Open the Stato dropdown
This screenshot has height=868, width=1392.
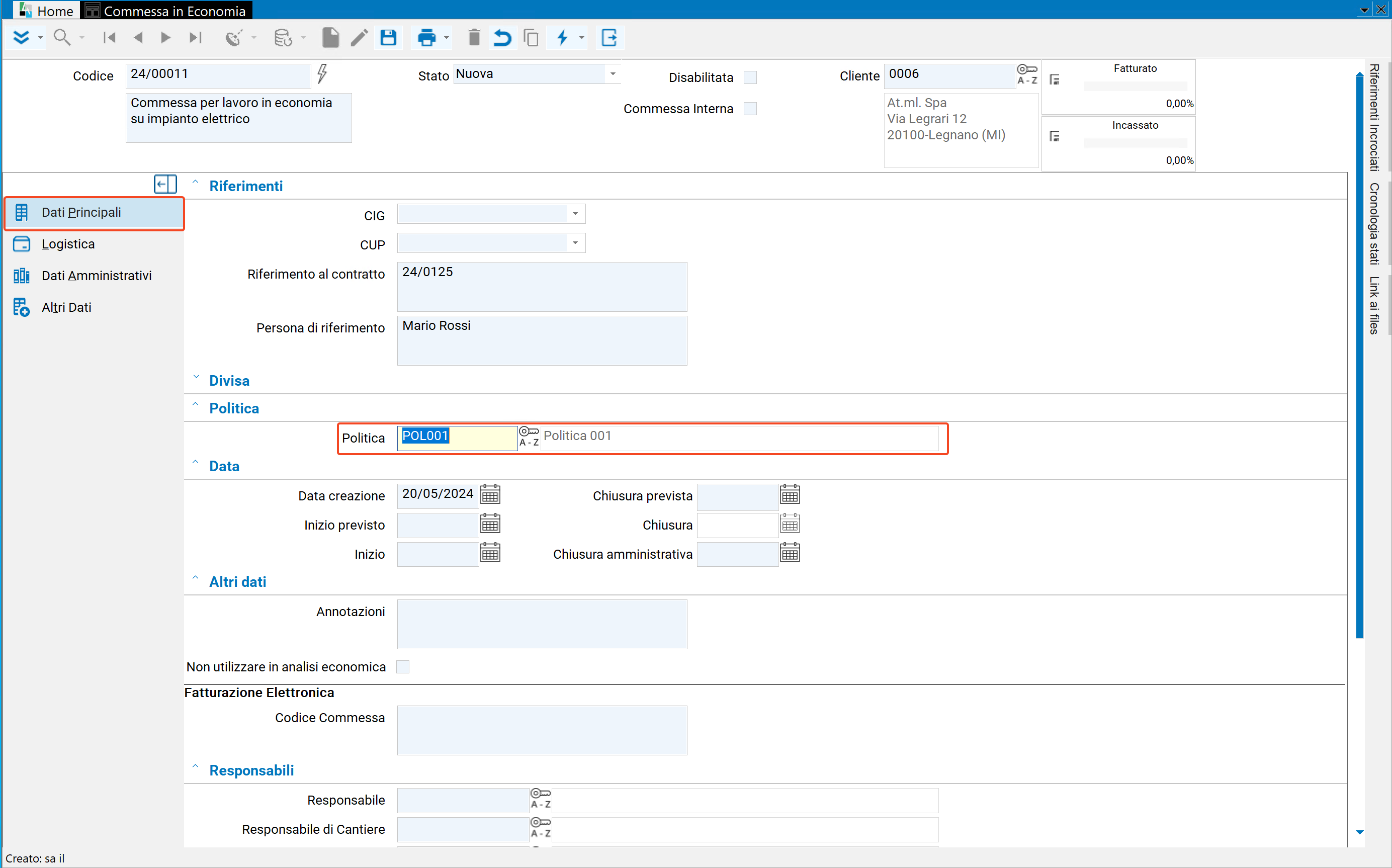coord(613,74)
